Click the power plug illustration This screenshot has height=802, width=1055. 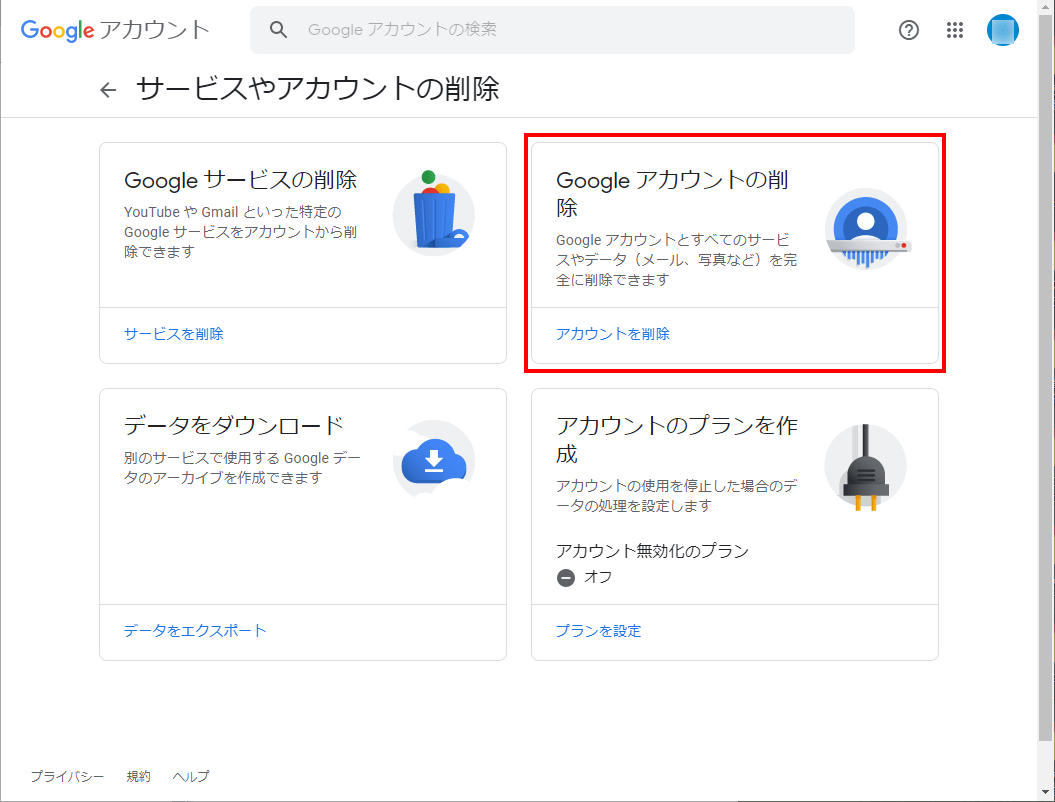(x=865, y=467)
